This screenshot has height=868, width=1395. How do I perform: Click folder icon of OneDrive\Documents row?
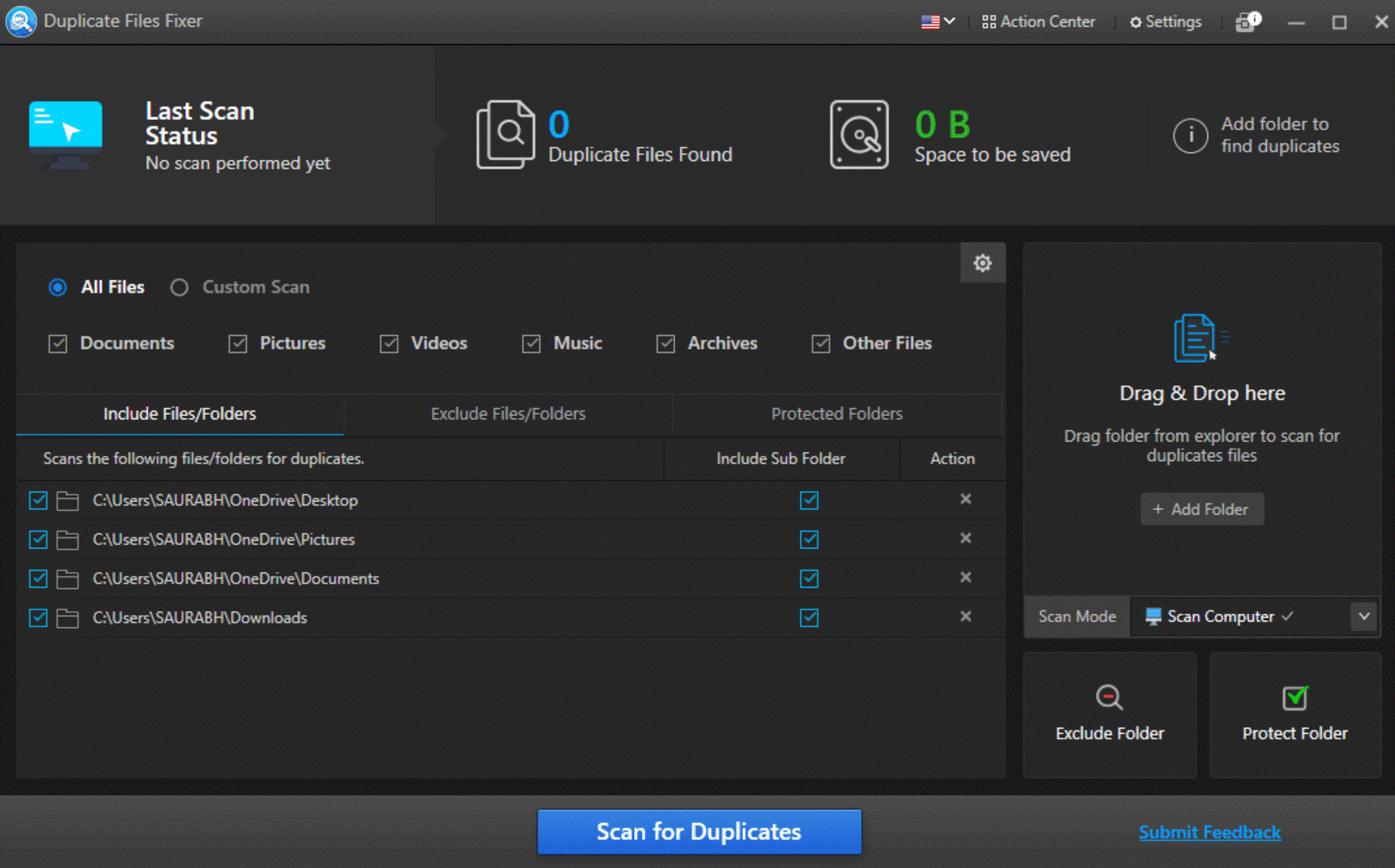coord(67,579)
